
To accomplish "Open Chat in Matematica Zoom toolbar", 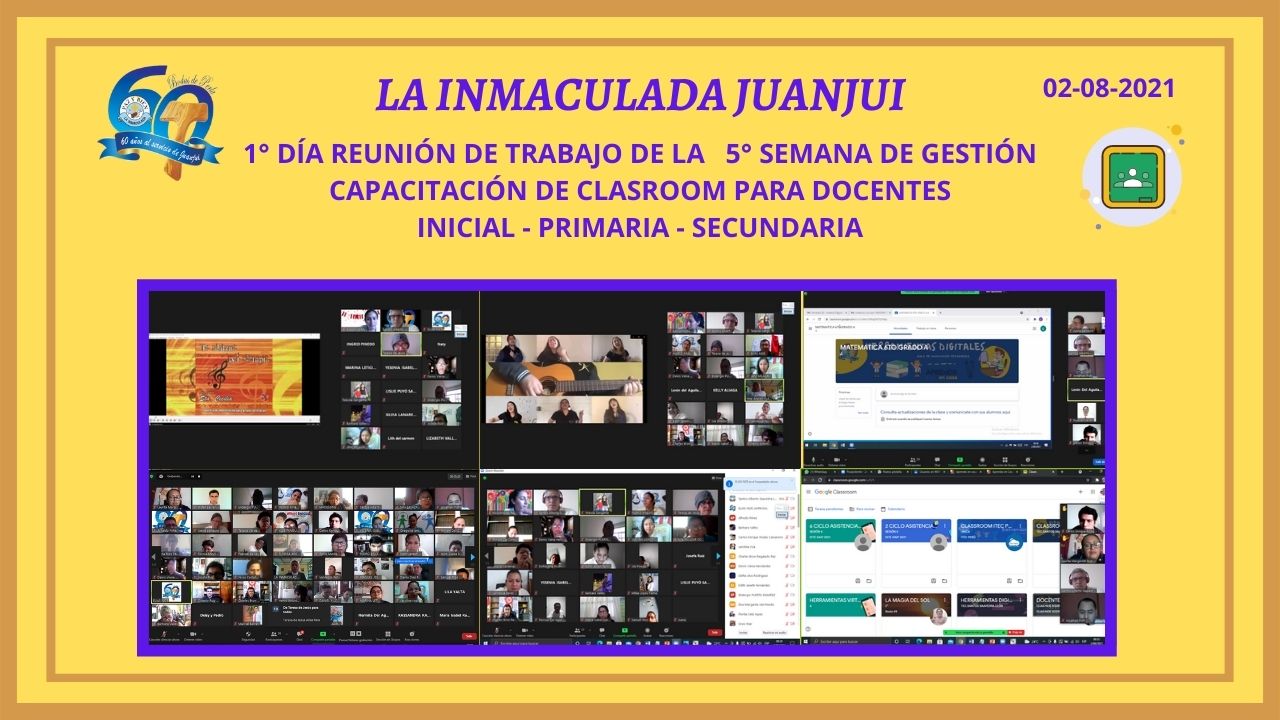I will 937,460.
